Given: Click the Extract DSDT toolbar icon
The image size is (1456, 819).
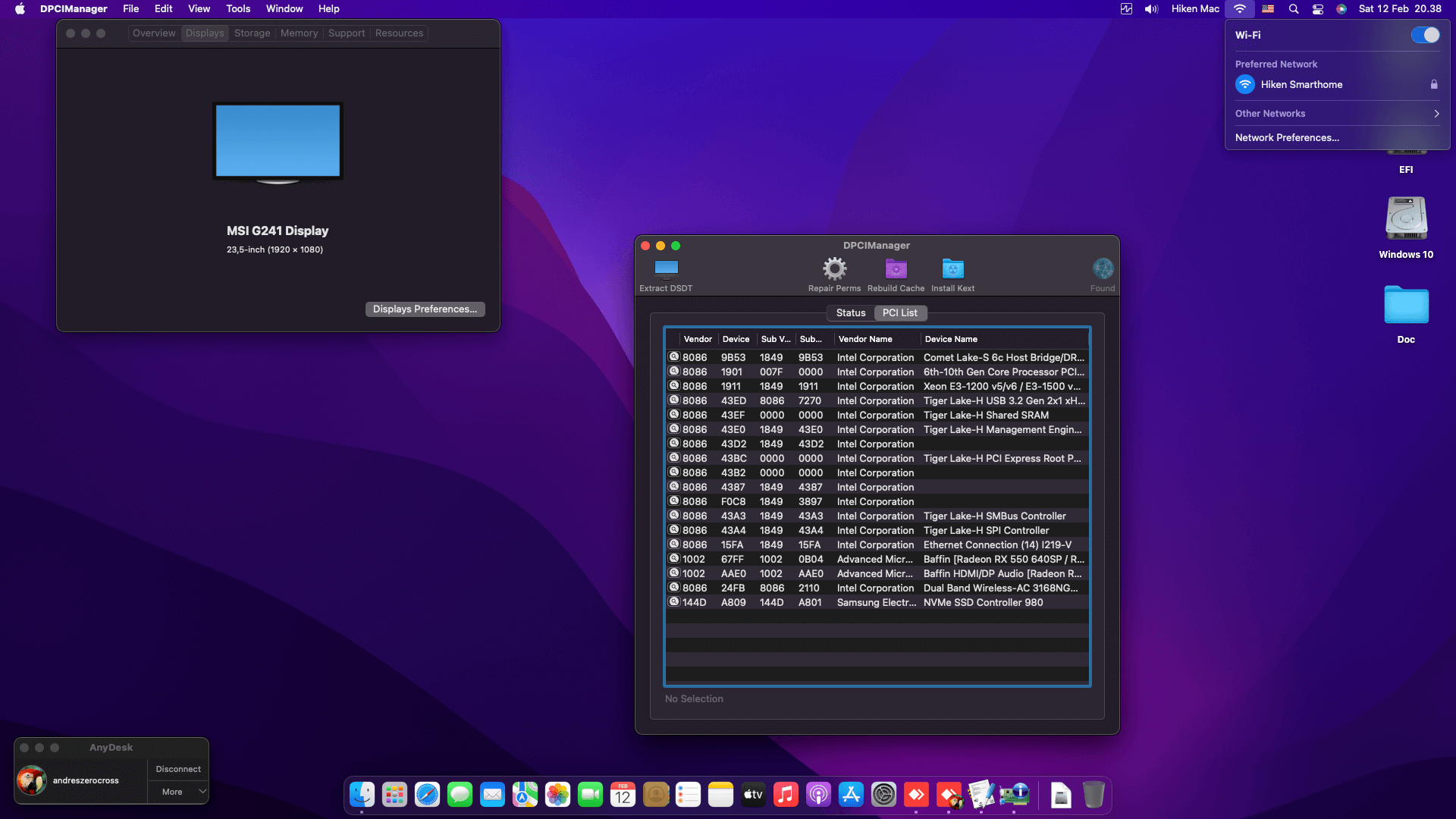Looking at the screenshot, I should click(x=666, y=269).
